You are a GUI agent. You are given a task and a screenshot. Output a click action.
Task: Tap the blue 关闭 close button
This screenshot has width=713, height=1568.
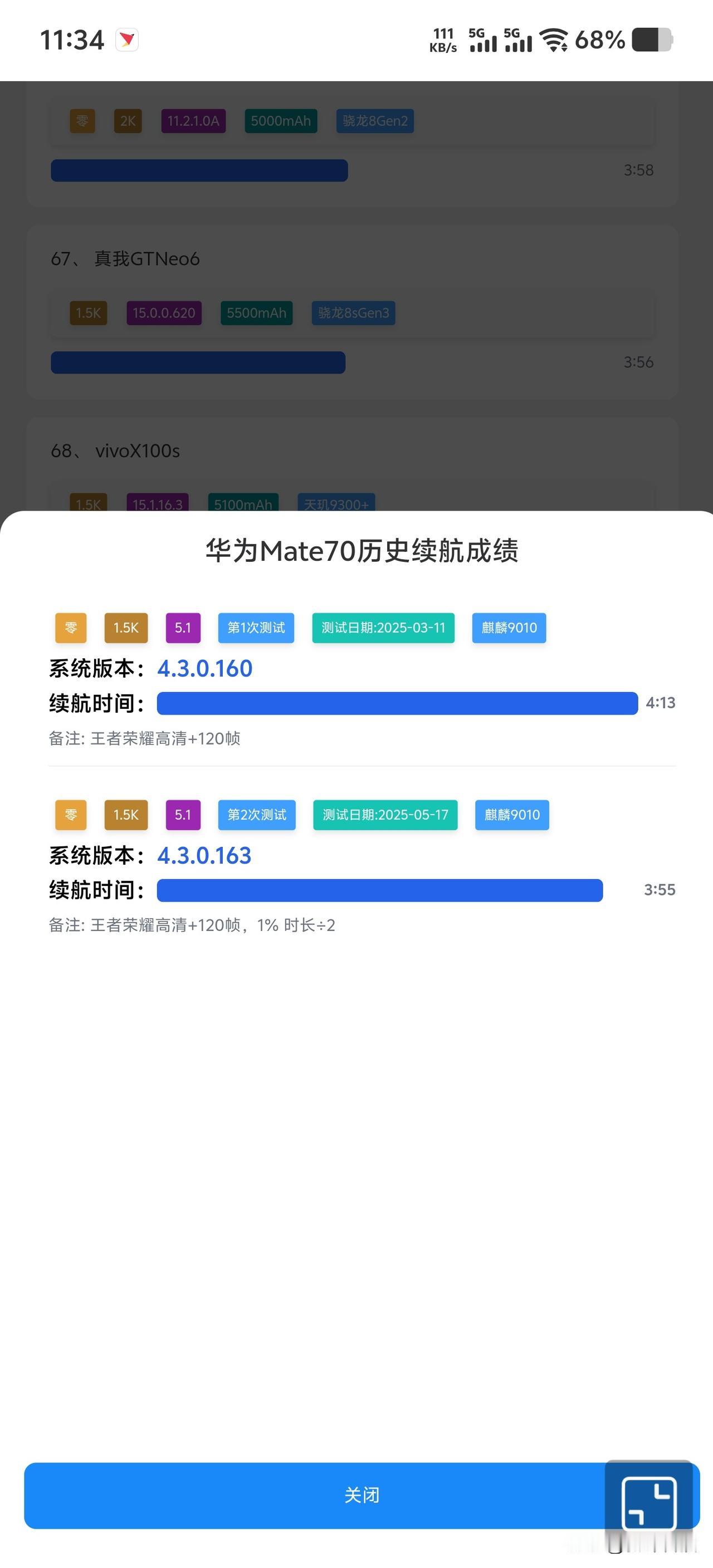click(x=362, y=1495)
